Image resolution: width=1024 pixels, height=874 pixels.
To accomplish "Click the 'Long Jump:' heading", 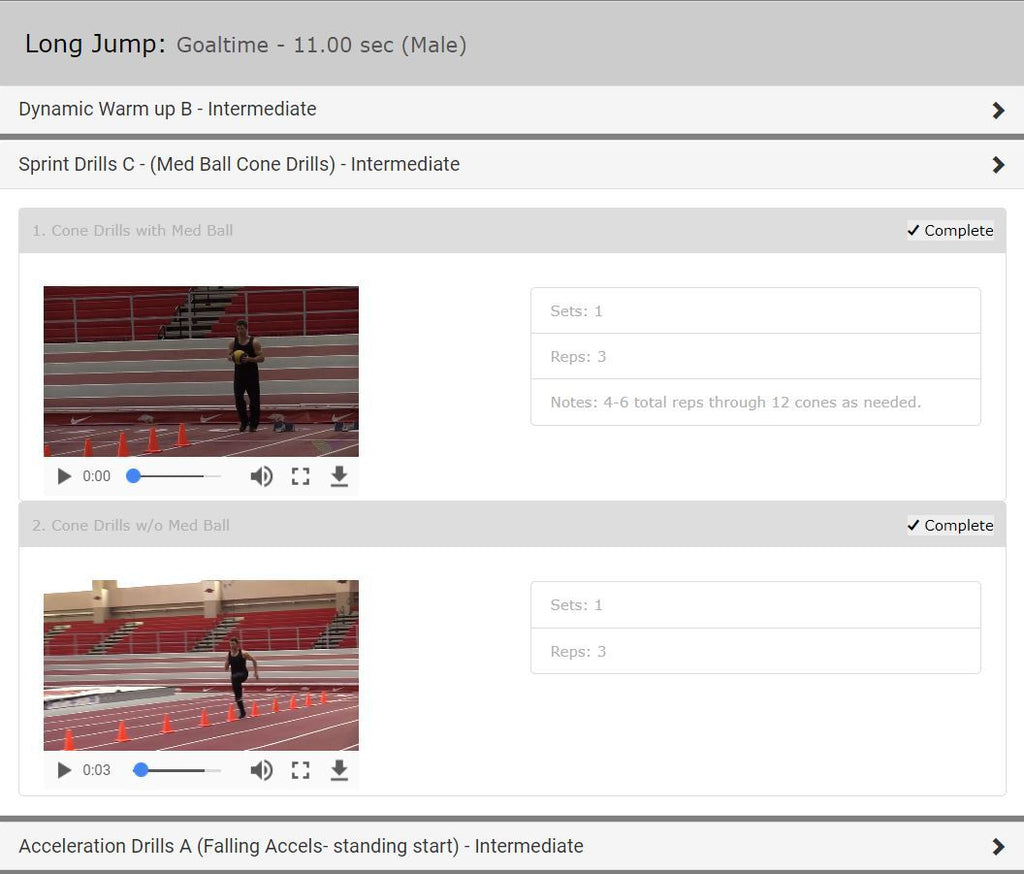I will coord(95,44).
